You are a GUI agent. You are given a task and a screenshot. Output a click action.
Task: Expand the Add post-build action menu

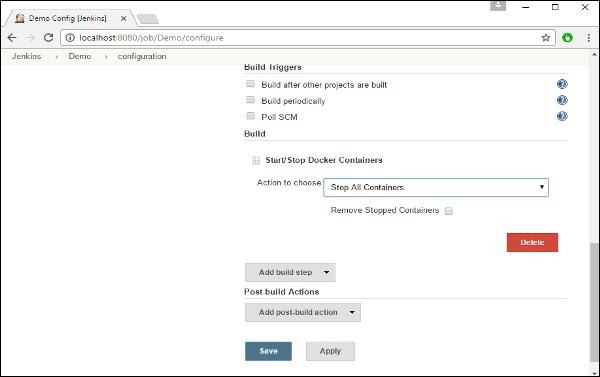tap(303, 312)
